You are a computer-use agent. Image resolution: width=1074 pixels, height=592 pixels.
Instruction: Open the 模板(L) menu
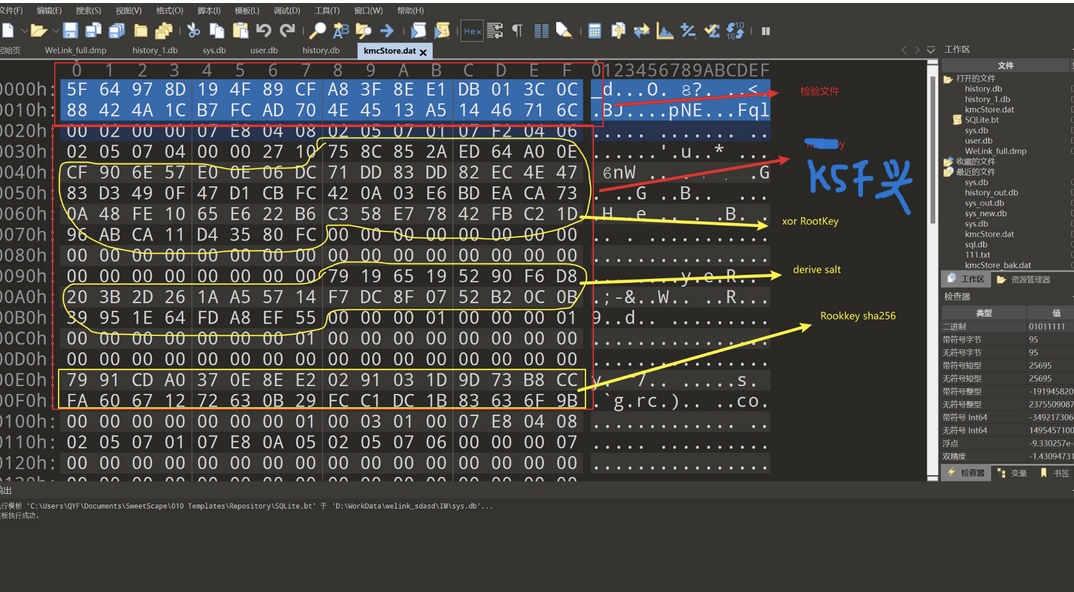click(x=247, y=10)
